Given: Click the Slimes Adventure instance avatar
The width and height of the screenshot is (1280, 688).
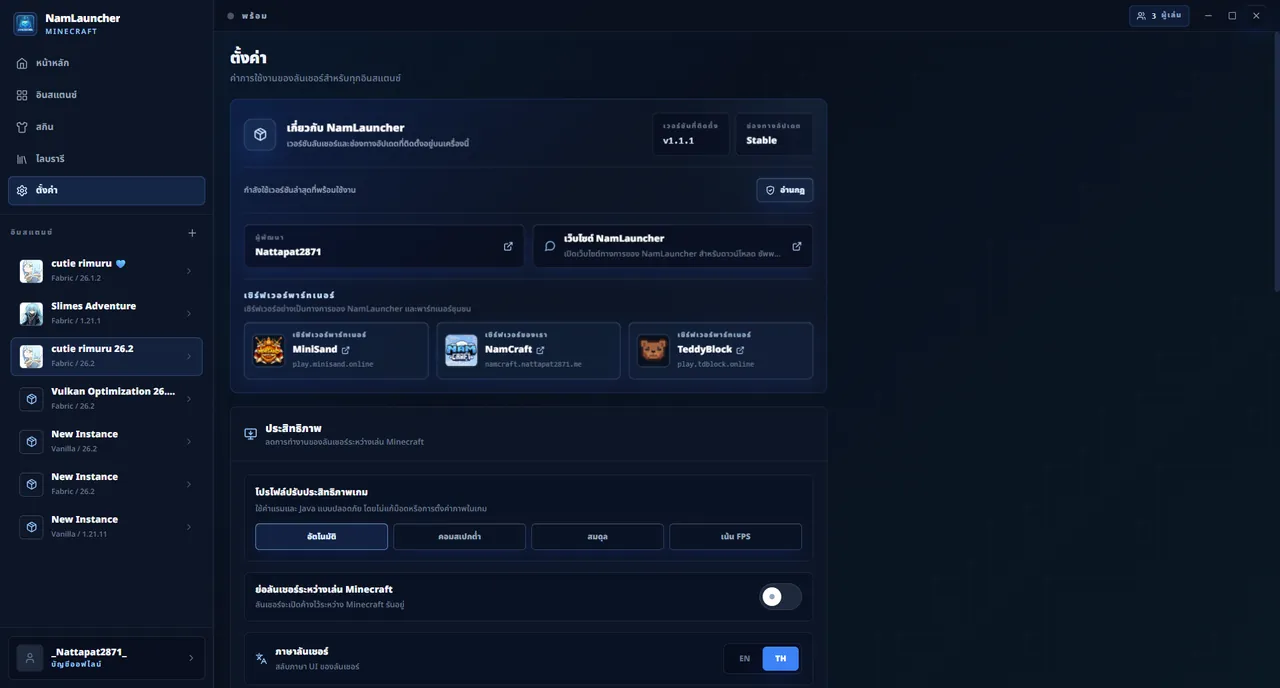Looking at the screenshot, I should tap(31, 314).
